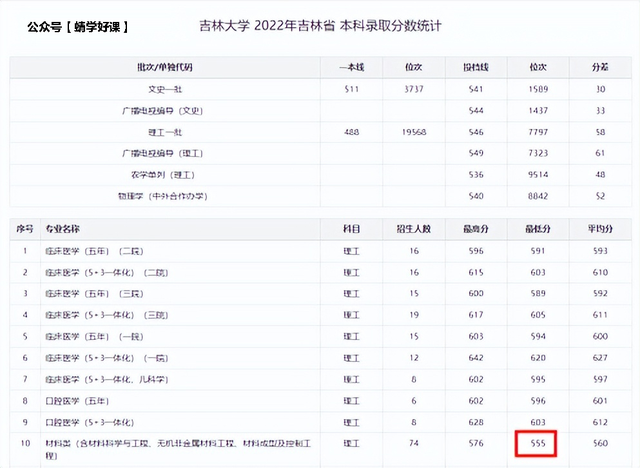This screenshot has width=640, height=468.
Task: Click enrollment count 12 in row 6
Action: [x=414, y=358]
